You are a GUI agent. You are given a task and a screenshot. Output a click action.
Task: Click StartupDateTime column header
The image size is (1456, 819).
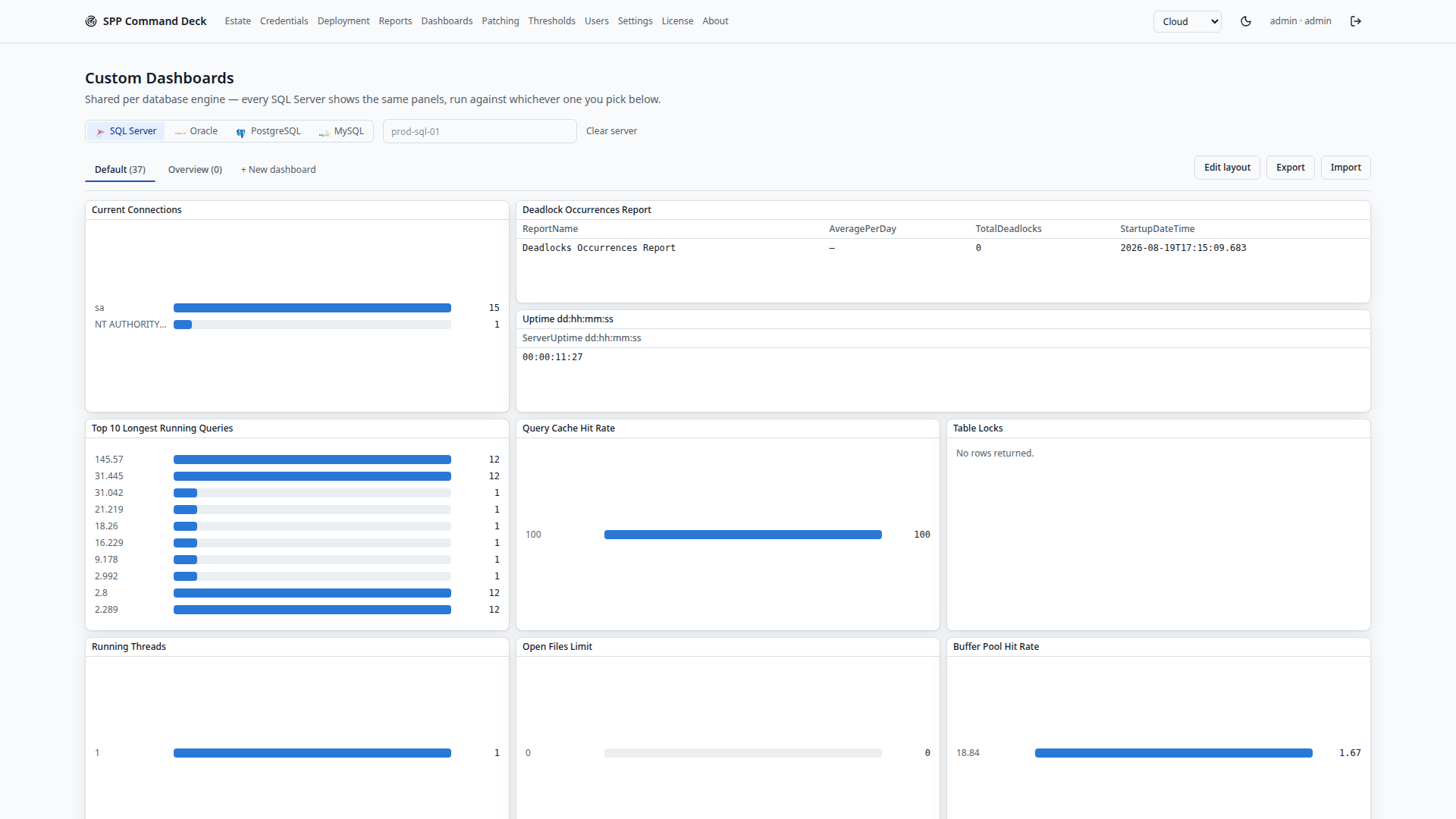click(x=1157, y=229)
